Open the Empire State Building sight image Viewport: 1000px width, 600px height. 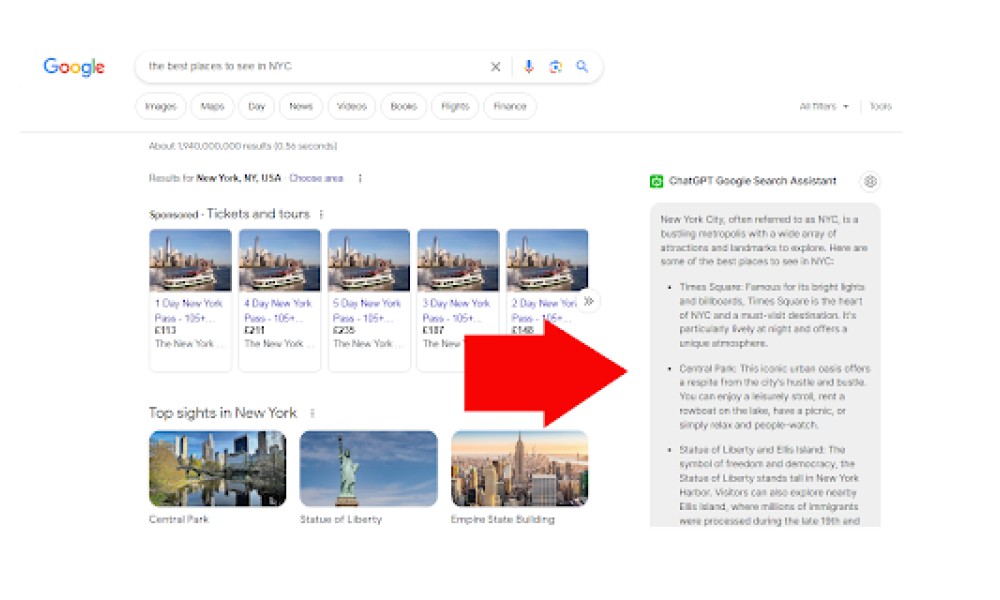(x=519, y=469)
